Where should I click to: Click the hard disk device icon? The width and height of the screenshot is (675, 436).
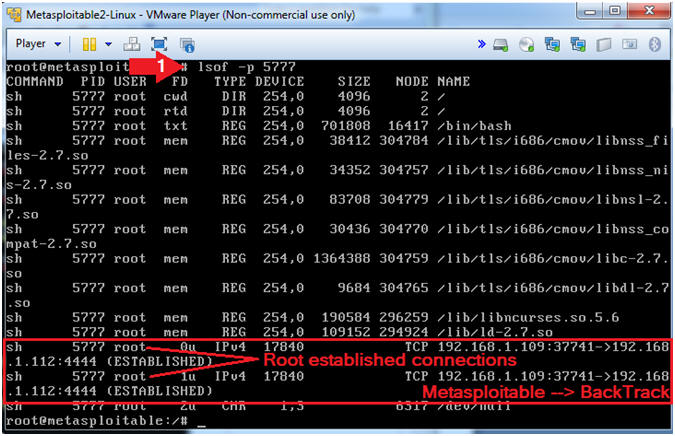tap(501, 45)
